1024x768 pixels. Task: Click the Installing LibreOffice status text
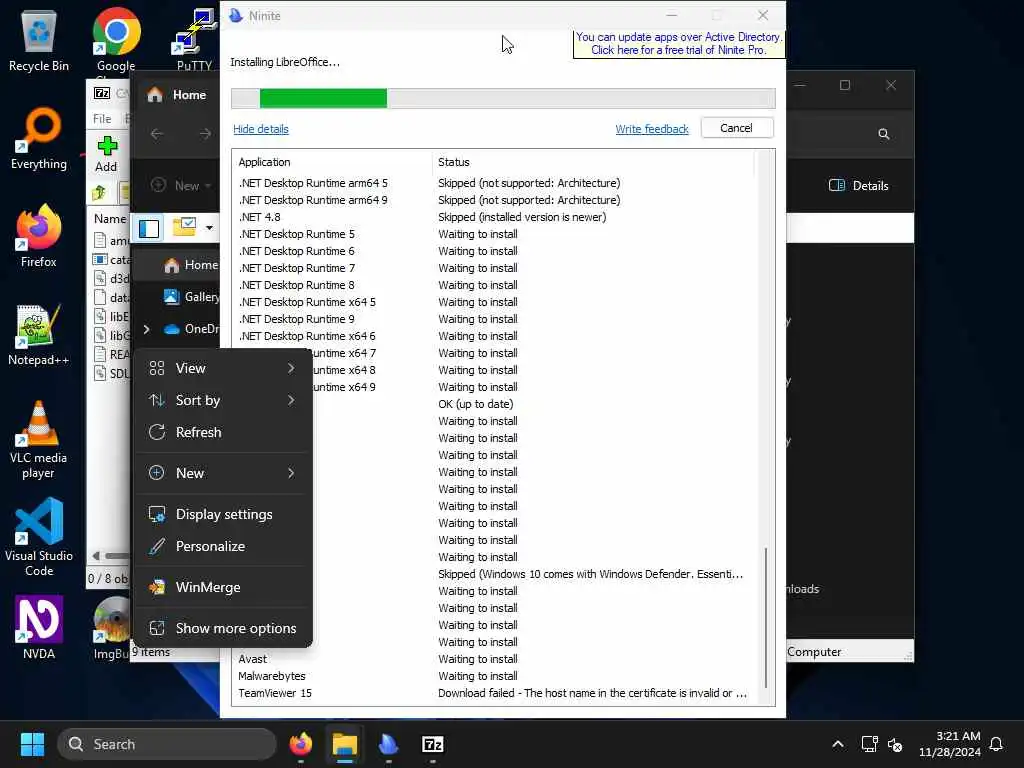(285, 62)
